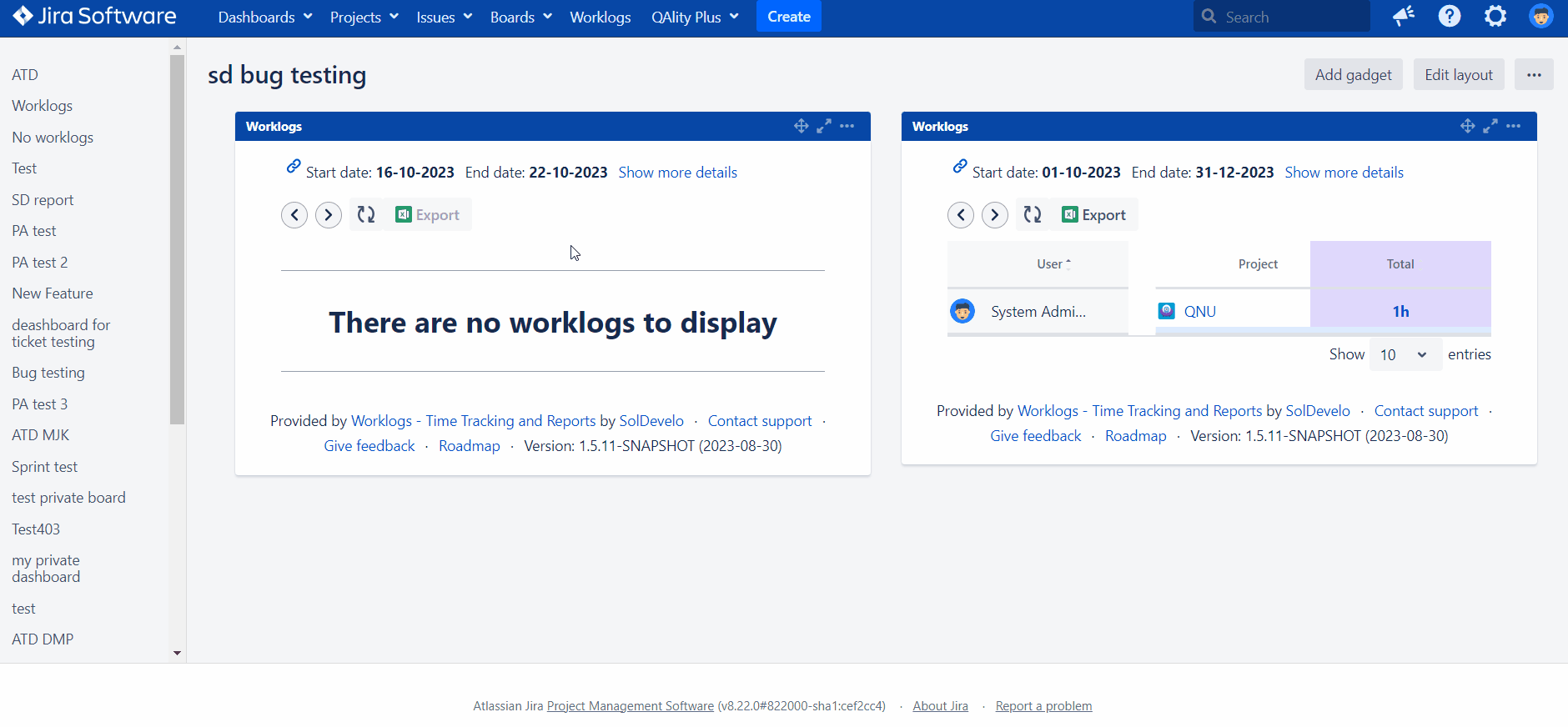
Task: Select the test private board dashboard
Action: tap(68, 498)
